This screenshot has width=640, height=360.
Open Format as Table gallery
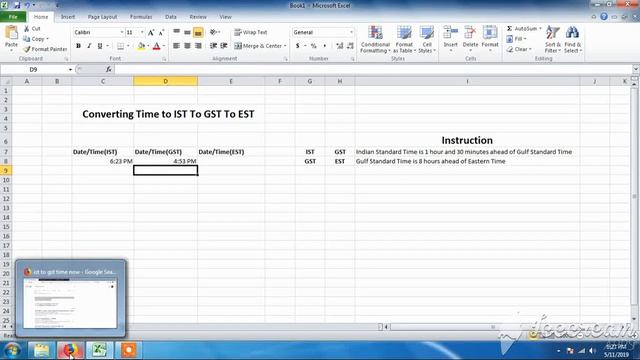[x=404, y=39]
